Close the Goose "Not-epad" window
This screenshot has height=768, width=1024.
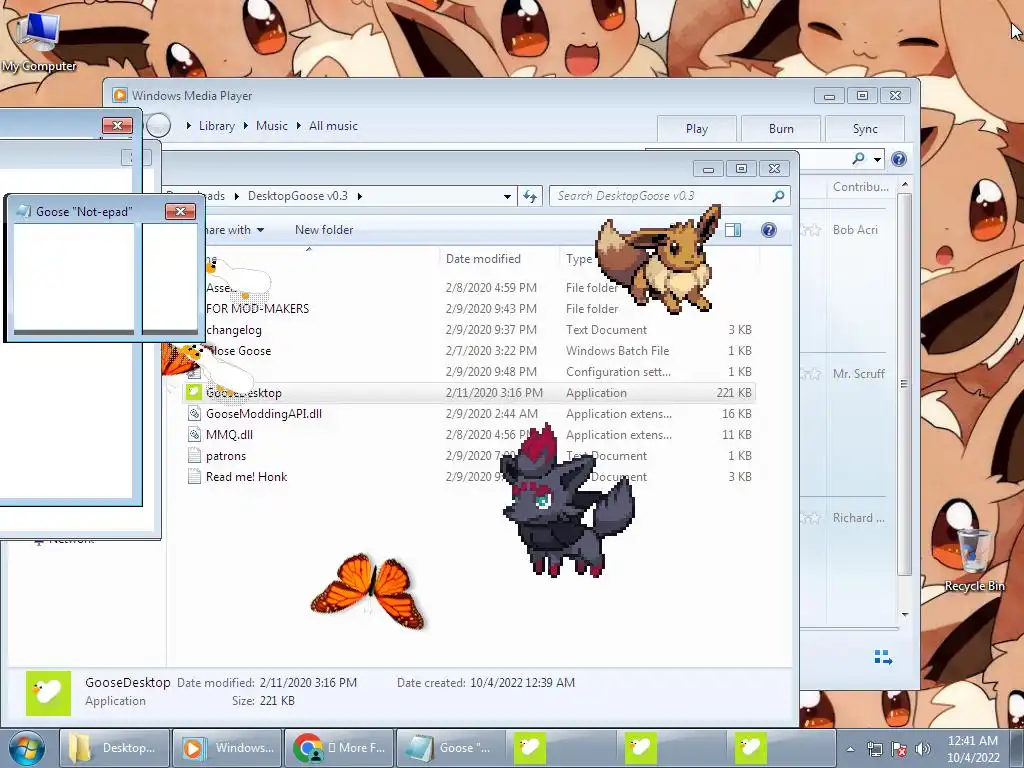[x=180, y=212]
